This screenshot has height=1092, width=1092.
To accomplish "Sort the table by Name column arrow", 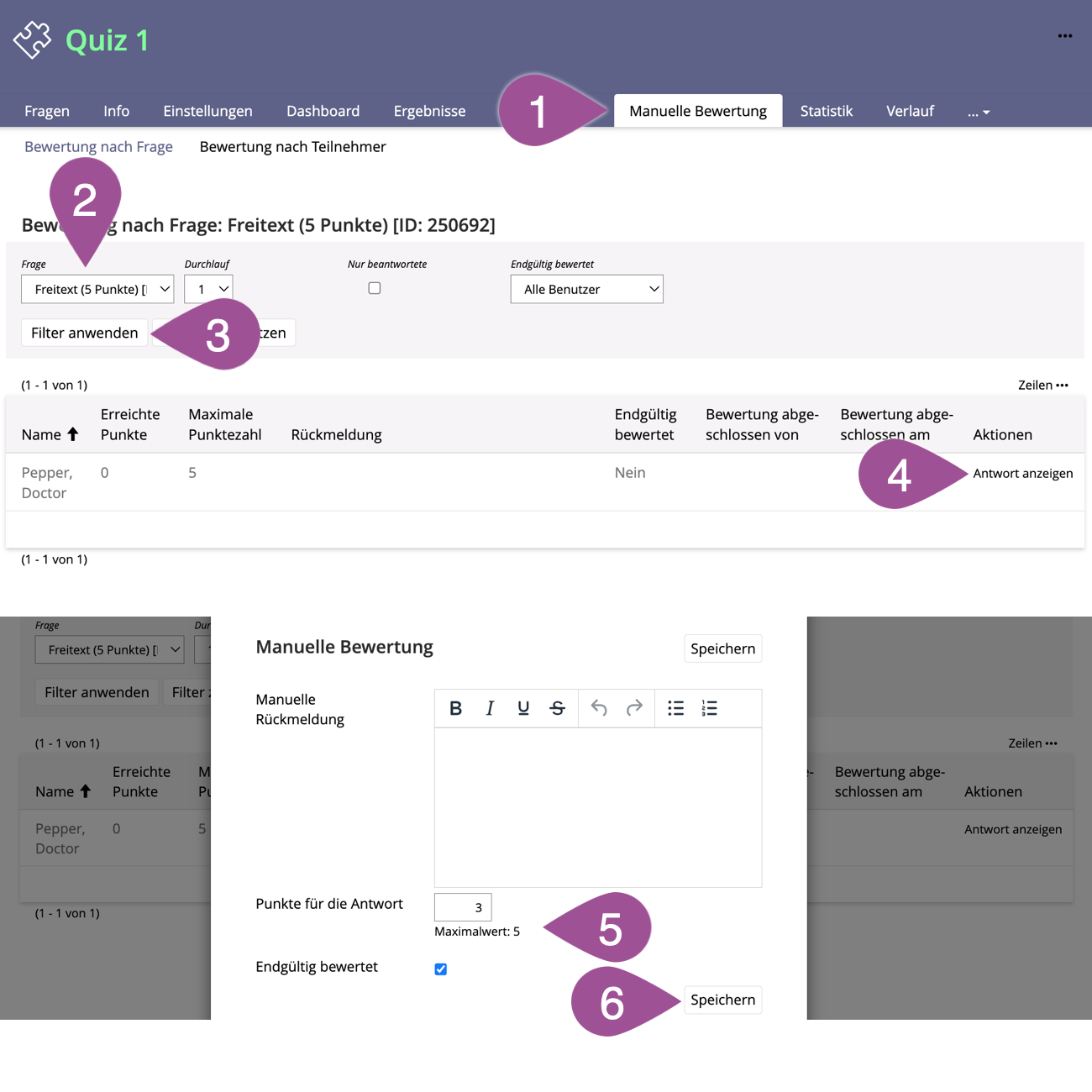I will [x=73, y=434].
